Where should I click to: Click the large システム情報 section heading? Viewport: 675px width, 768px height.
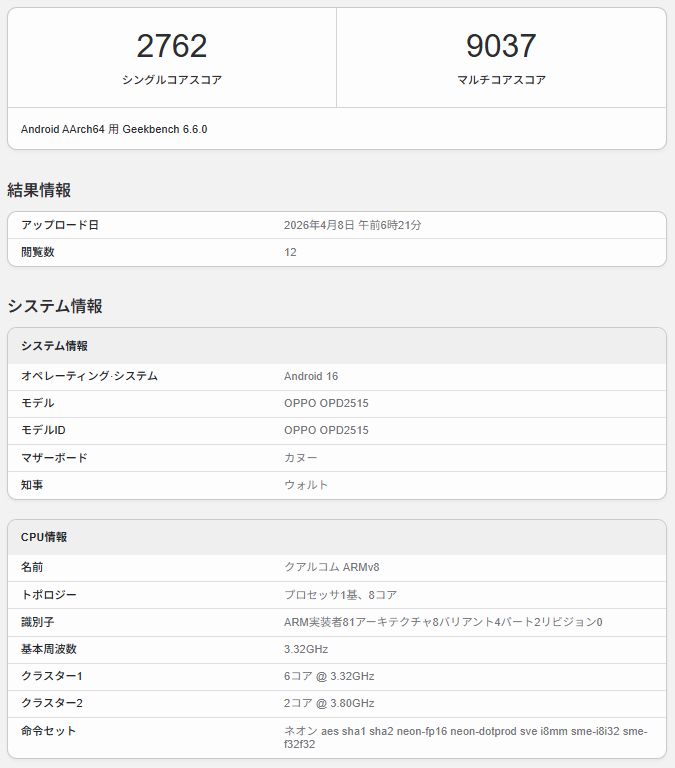coord(55,306)
